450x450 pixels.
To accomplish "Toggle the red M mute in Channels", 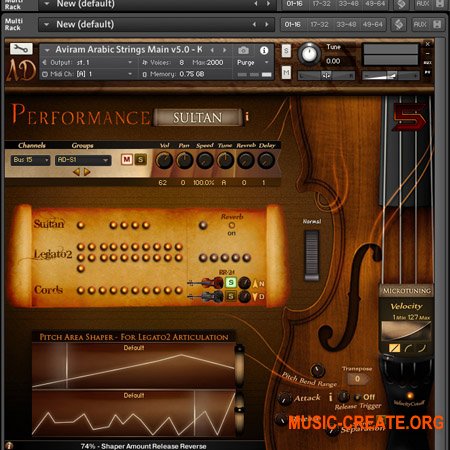I will pos(127,160).
